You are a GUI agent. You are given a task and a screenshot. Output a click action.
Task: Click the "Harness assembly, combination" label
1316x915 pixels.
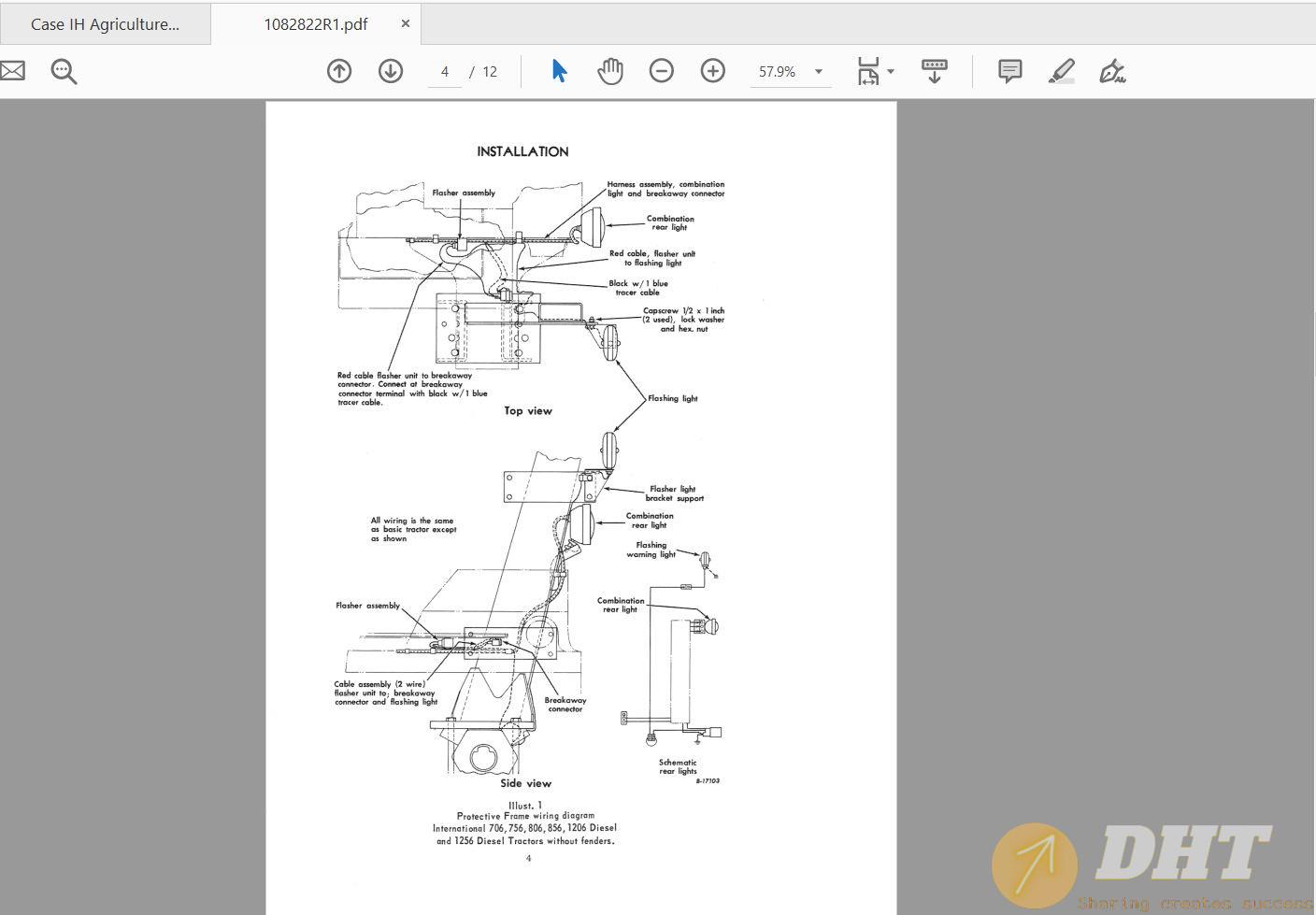tap(665, 189)
